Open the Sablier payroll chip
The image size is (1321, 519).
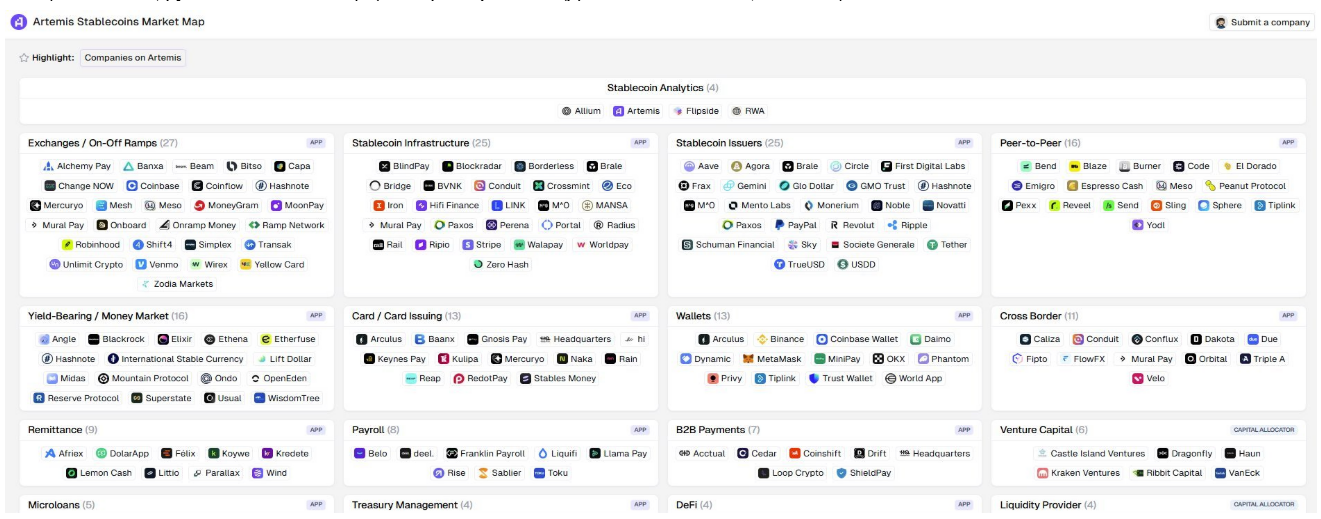pos(499,473)
